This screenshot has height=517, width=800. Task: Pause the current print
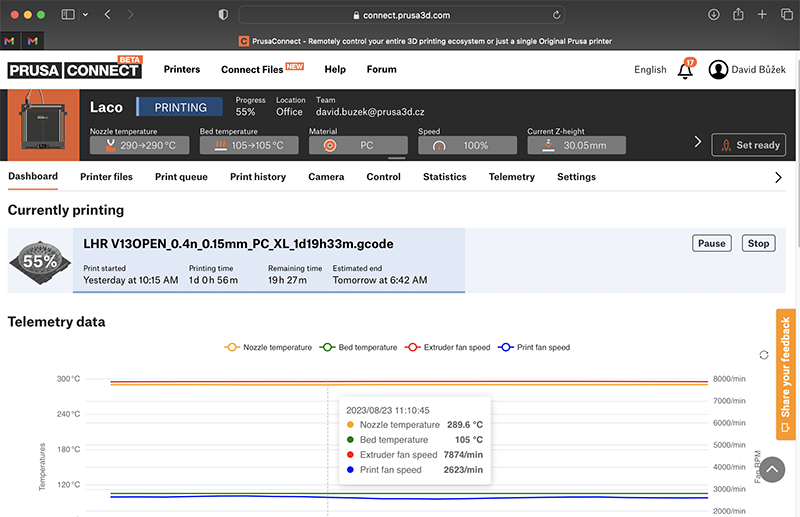(712, 243)
